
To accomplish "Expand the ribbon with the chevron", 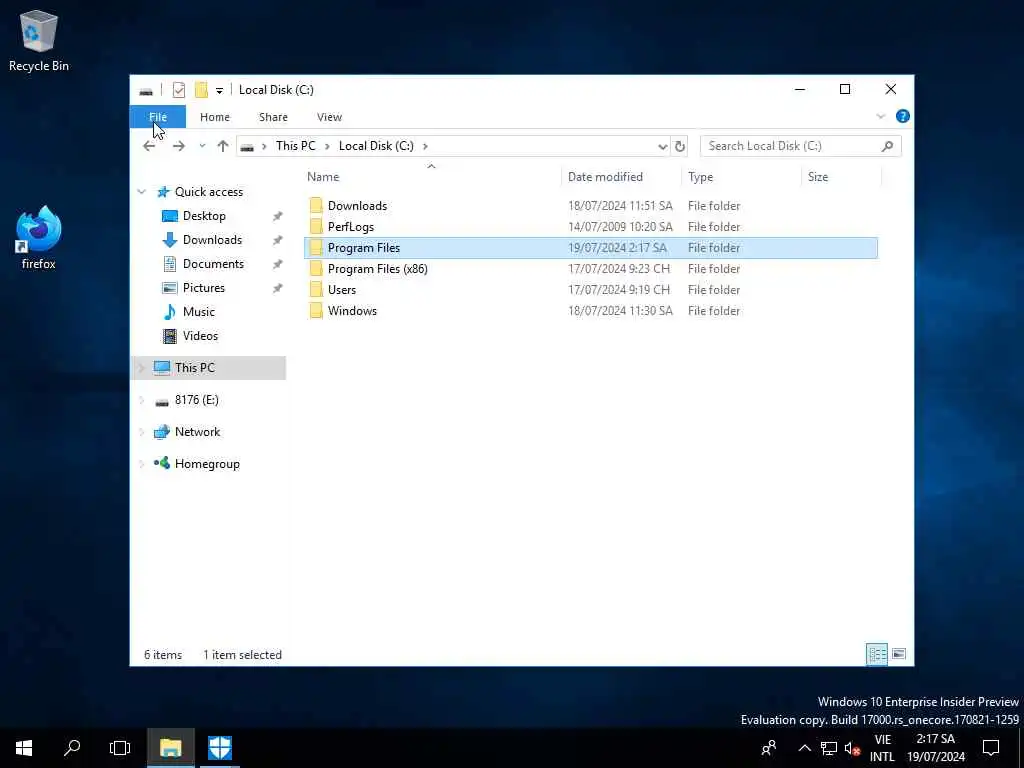I will pyautogui.click(x=880, y=117).
